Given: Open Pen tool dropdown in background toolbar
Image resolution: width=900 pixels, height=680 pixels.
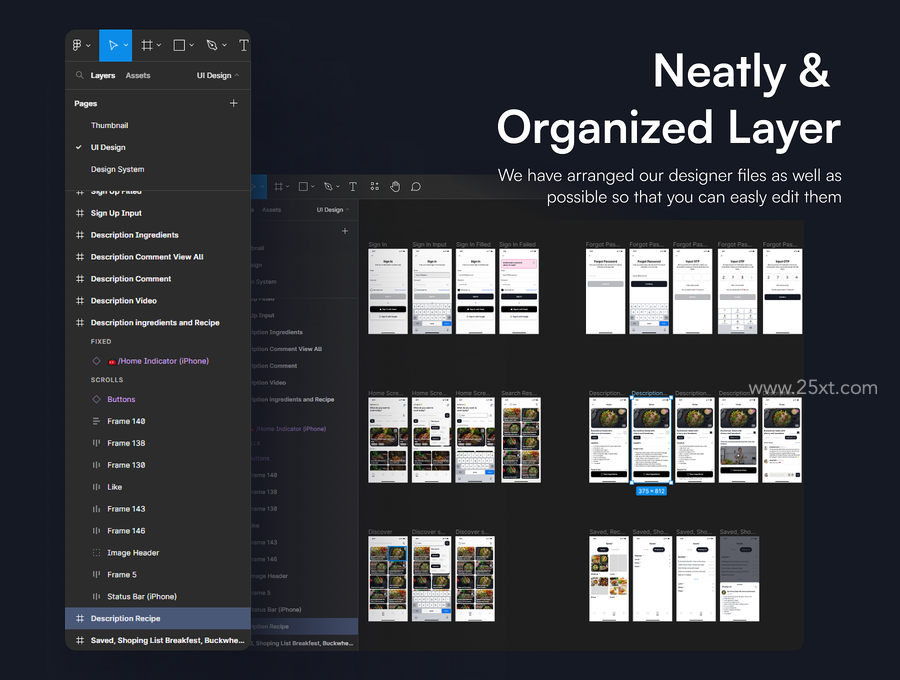Looking at the screenshot, I should (338, 186).
